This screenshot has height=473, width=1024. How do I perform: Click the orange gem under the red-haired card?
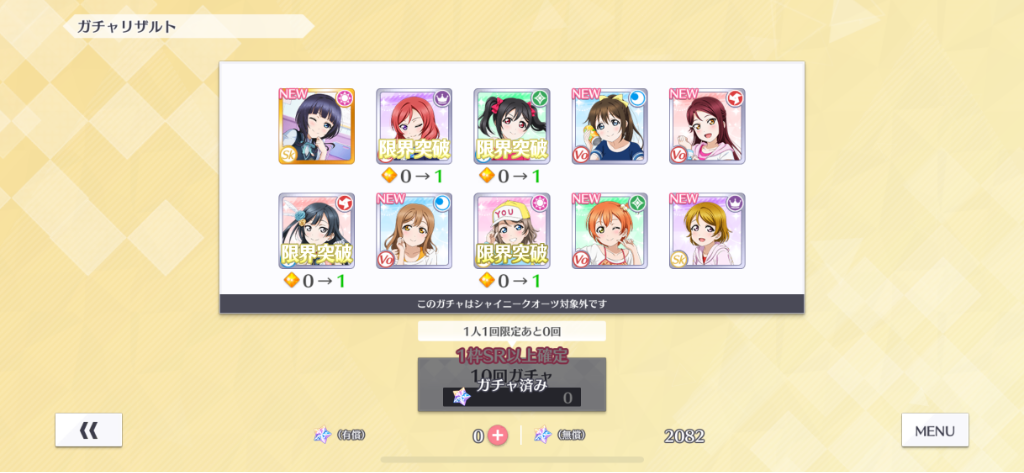[x=389, y=176]
